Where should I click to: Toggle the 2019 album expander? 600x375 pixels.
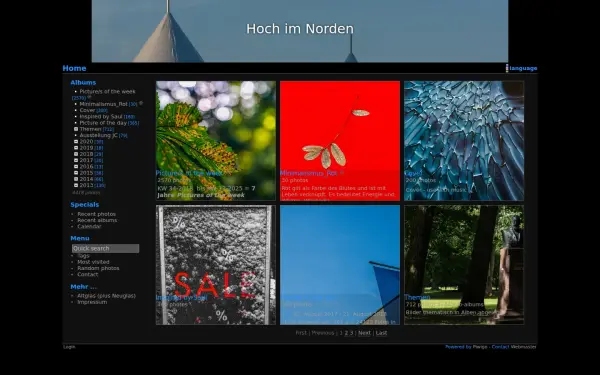coord(76,148)
